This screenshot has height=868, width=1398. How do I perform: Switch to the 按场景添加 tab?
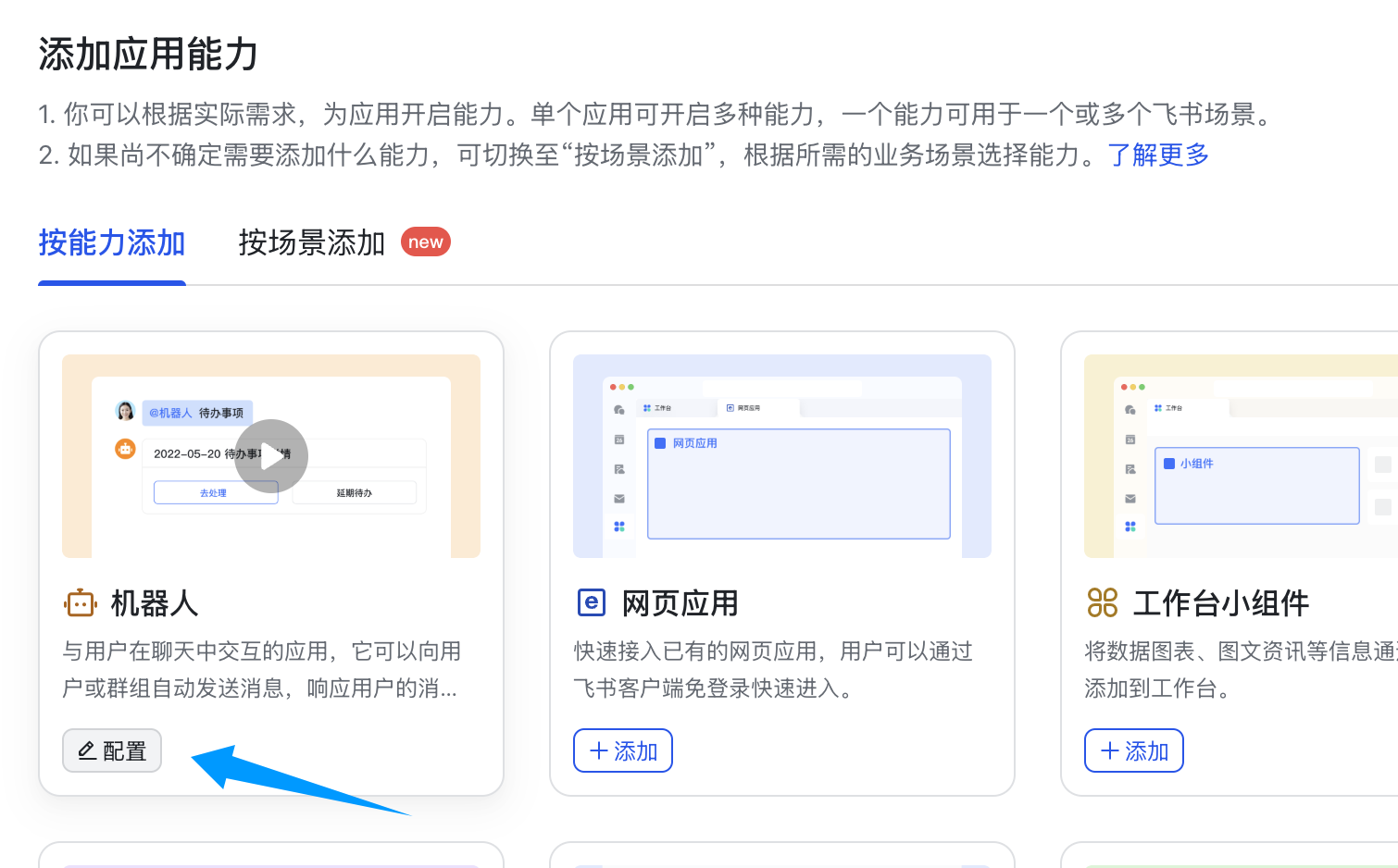pos(311,242)
